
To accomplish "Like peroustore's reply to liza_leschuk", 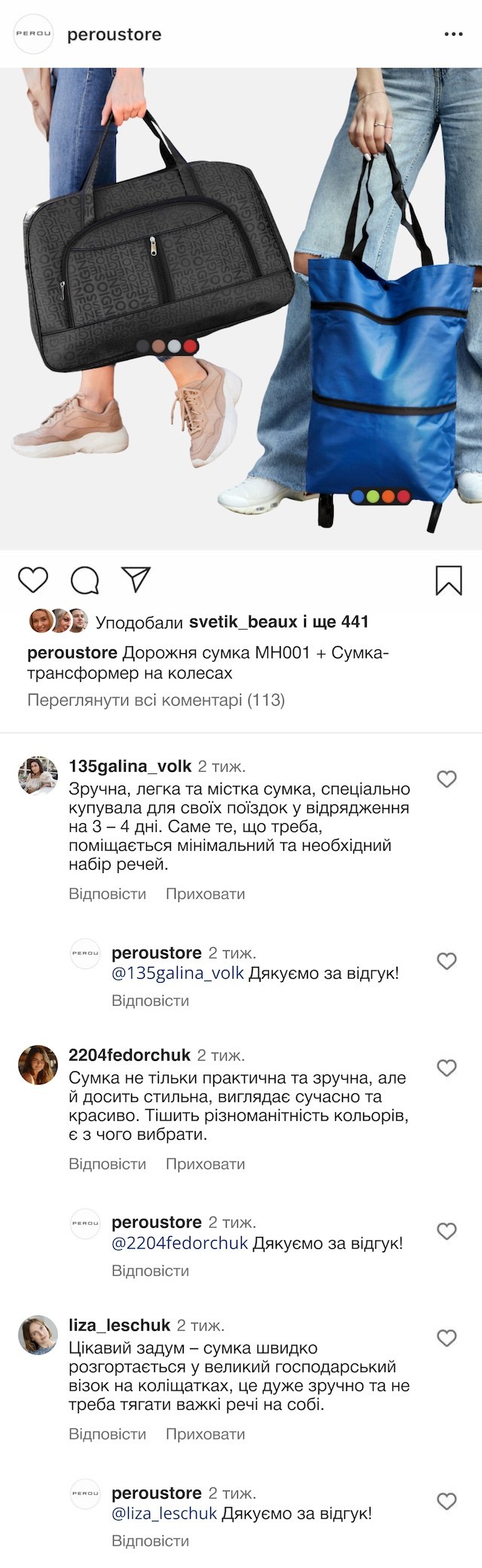I will pos(447,1501).
